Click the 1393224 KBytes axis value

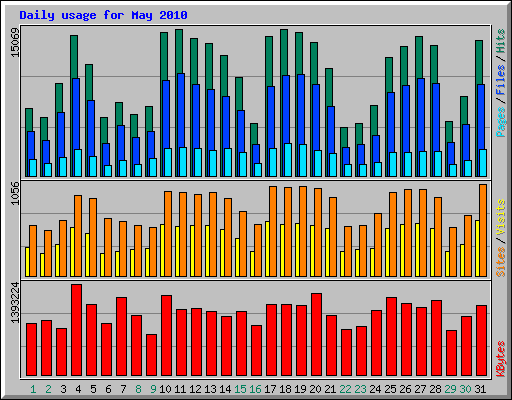pos(15,303)
